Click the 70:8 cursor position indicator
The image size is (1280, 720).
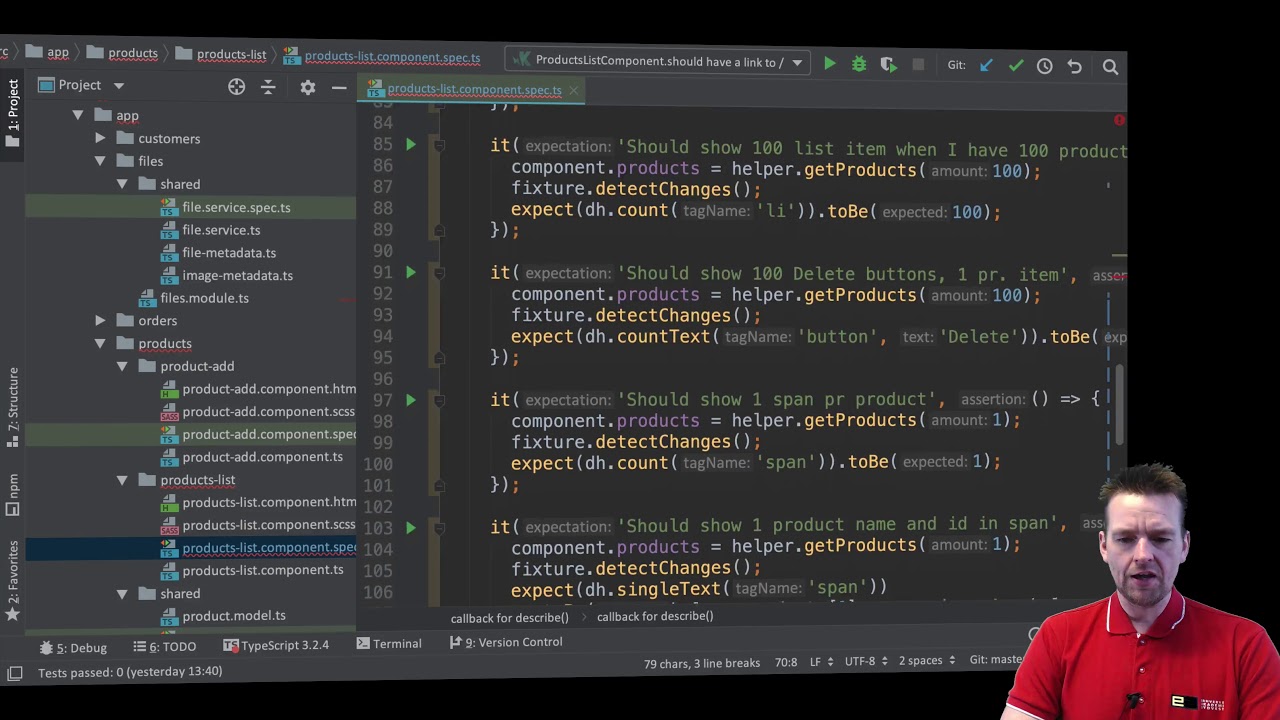tap(785, 662)
